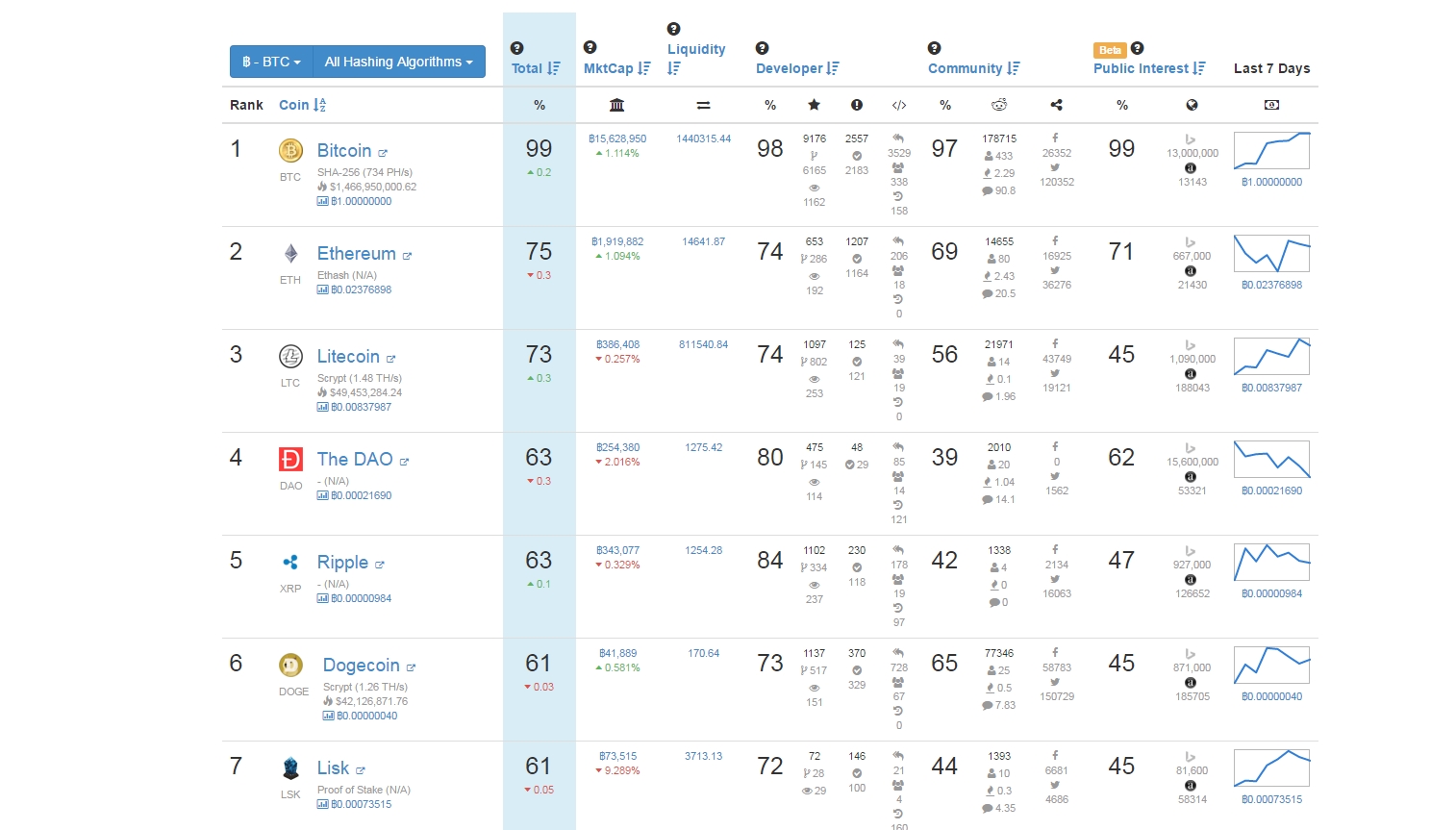
Task: Open the Dogecoin coin link
Action: tap(361, 665)
